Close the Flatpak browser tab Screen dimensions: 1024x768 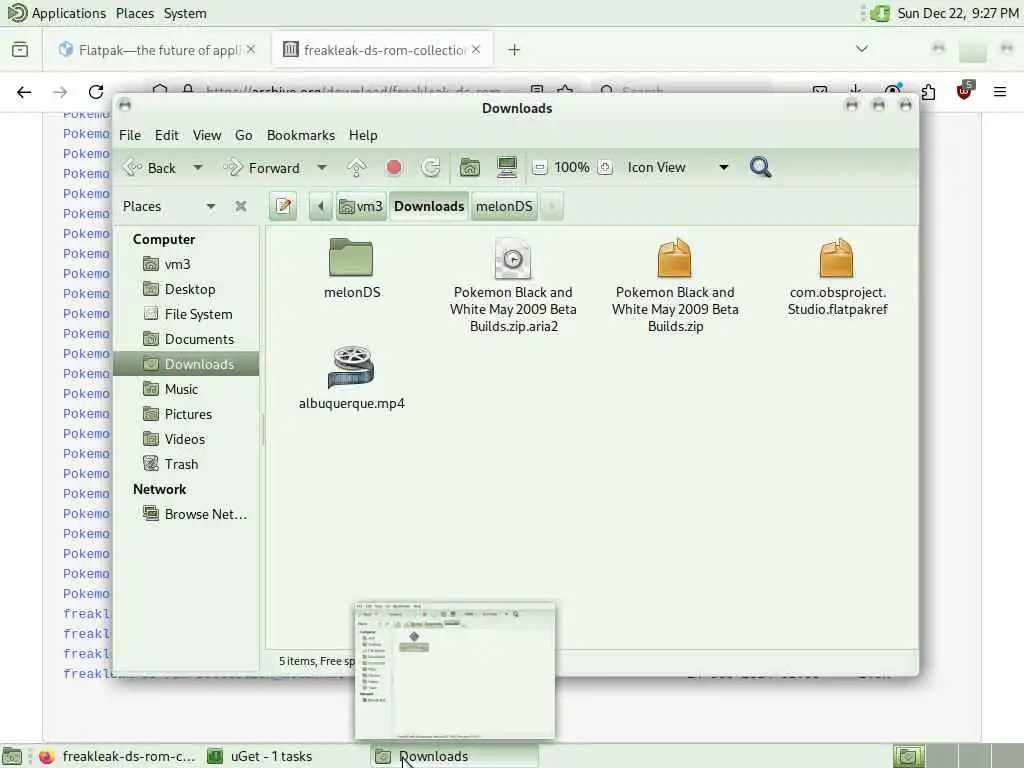click(x=251, y=50)
